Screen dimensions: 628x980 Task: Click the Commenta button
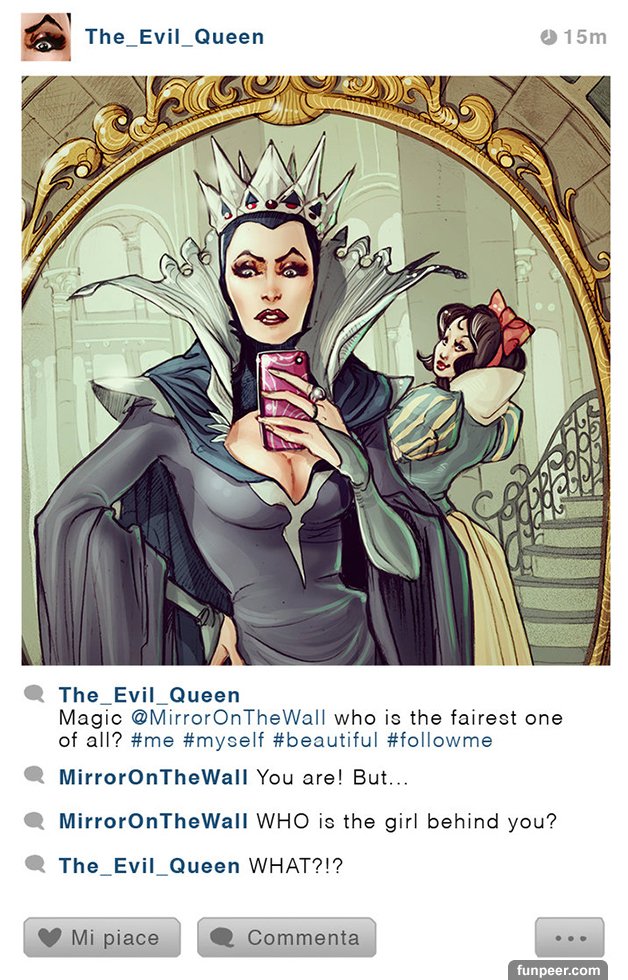click(287, 937)
